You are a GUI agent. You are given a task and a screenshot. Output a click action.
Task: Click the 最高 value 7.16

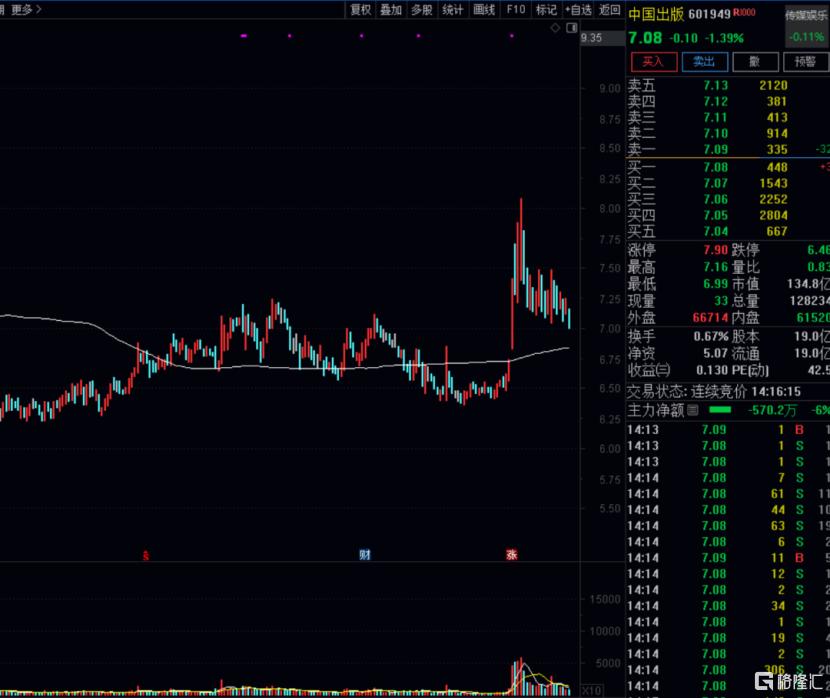click(x=716, y=267)
